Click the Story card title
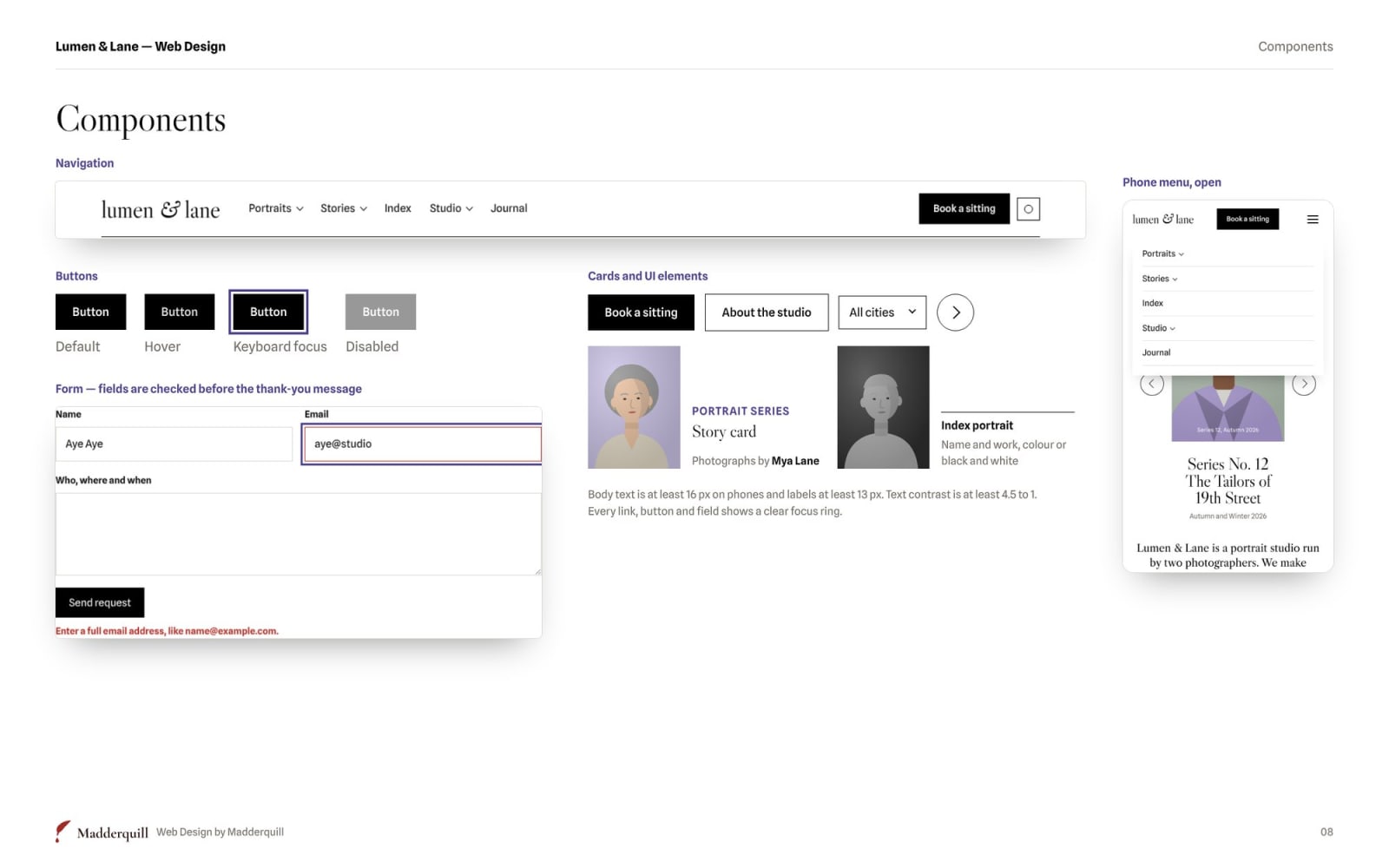The height and width of the screenshot is (868, 1389). click(x=724, y=431)
